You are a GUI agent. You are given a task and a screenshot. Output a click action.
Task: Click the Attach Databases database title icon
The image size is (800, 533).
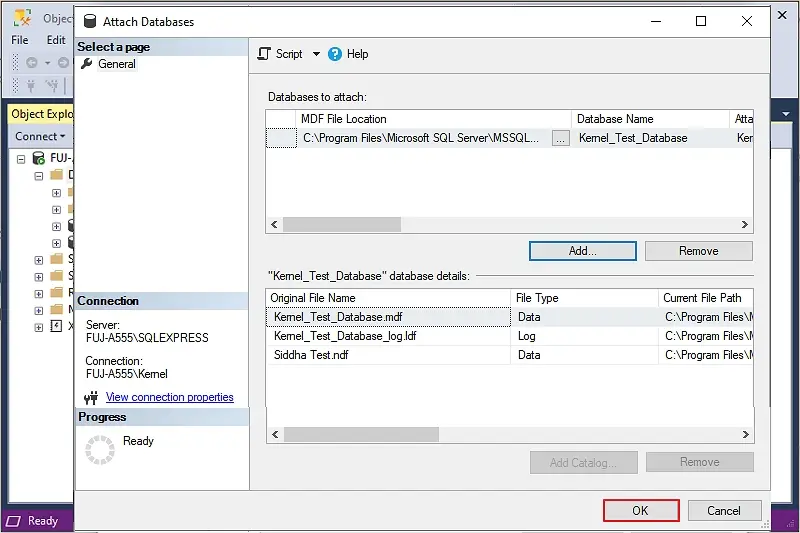point(90,21)
